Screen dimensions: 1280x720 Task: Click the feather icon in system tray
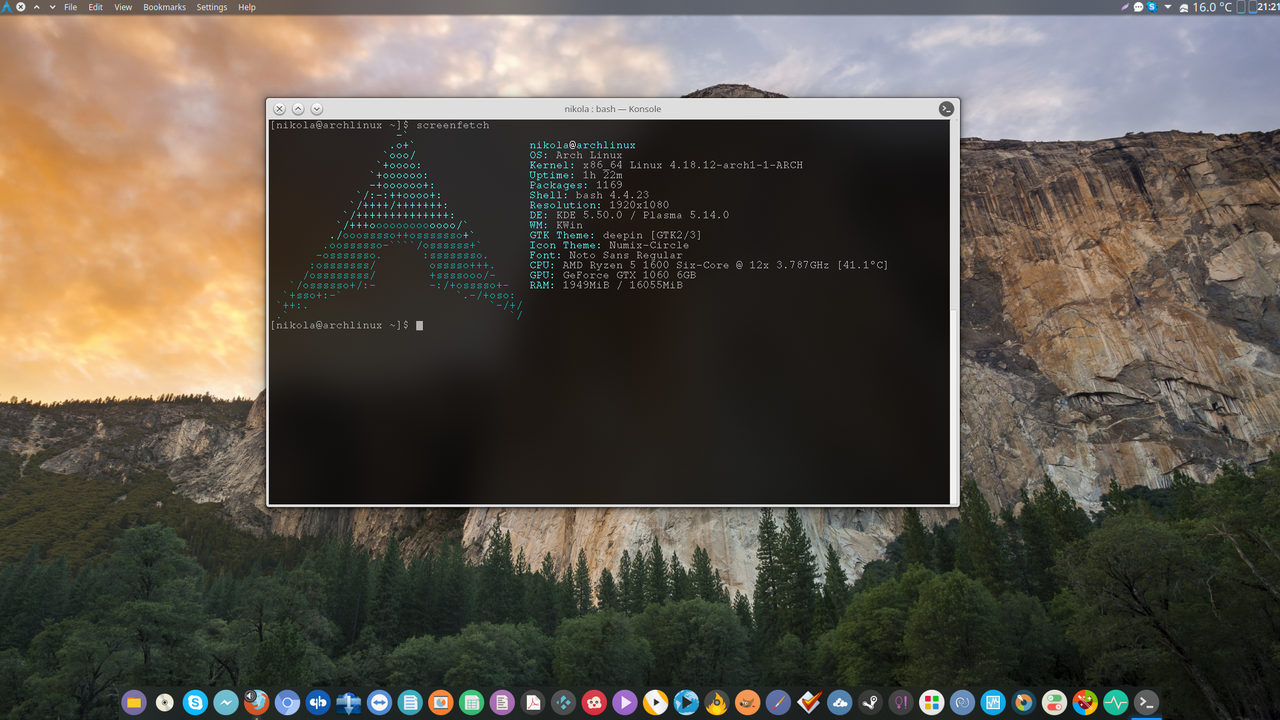1125,7
